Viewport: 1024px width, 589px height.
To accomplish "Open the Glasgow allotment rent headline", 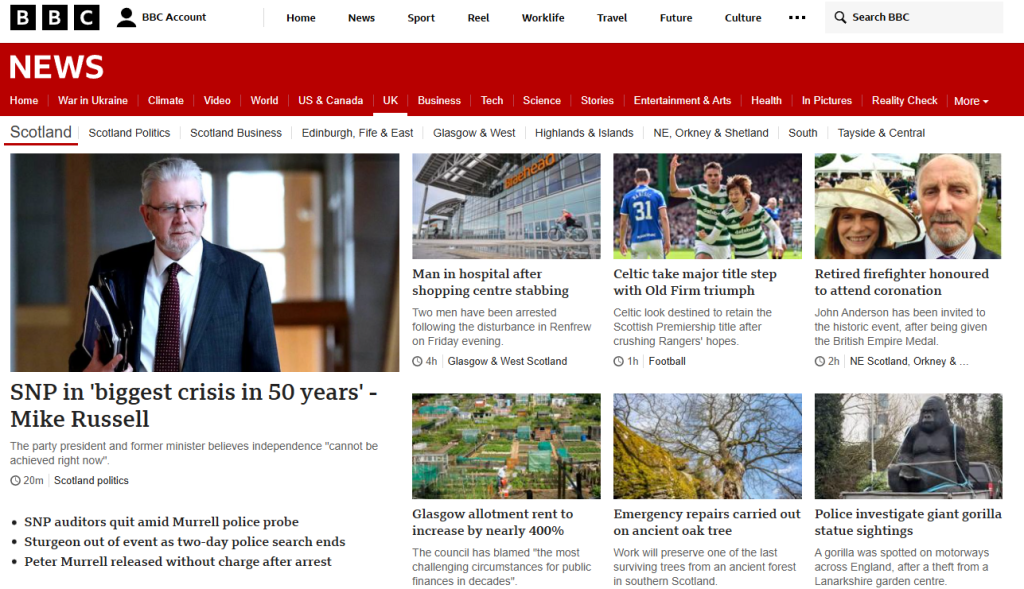I will click(x=492, y=522).
